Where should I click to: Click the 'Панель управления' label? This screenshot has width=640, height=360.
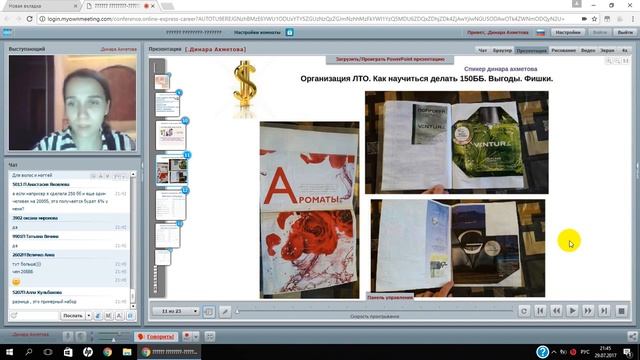click(x=390, y=298)
